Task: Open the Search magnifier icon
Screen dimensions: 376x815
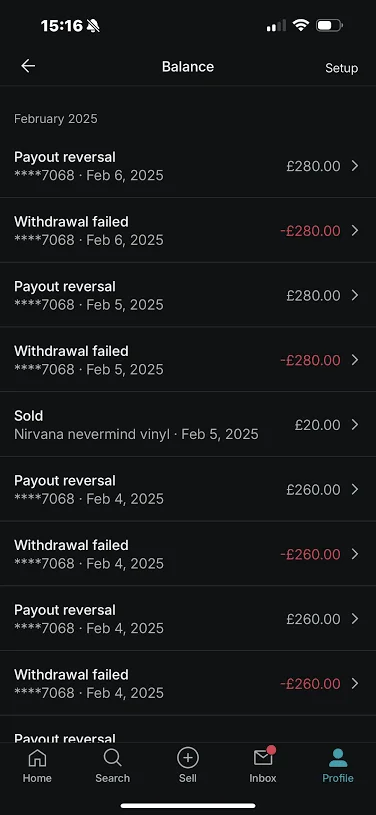Action: 112,758
